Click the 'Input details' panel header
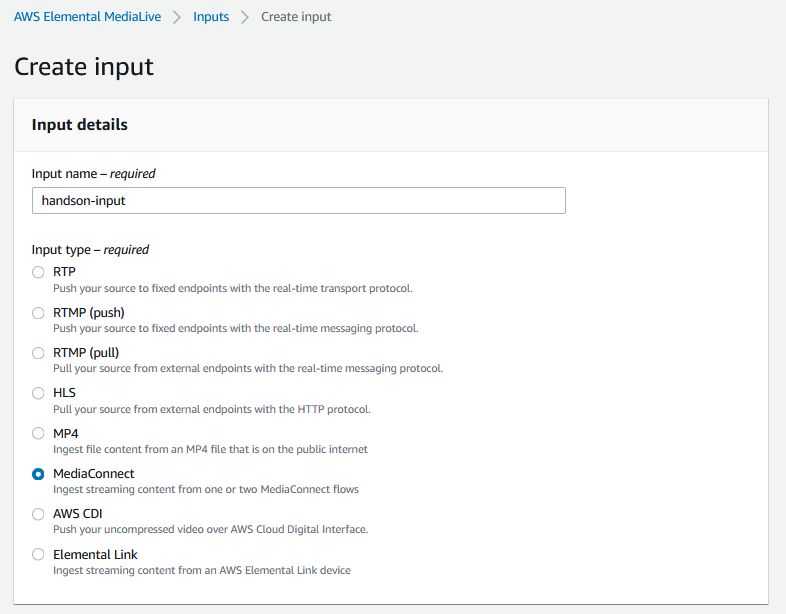The image size is (786, 614). pyautogui.click(x=80, y=125)
